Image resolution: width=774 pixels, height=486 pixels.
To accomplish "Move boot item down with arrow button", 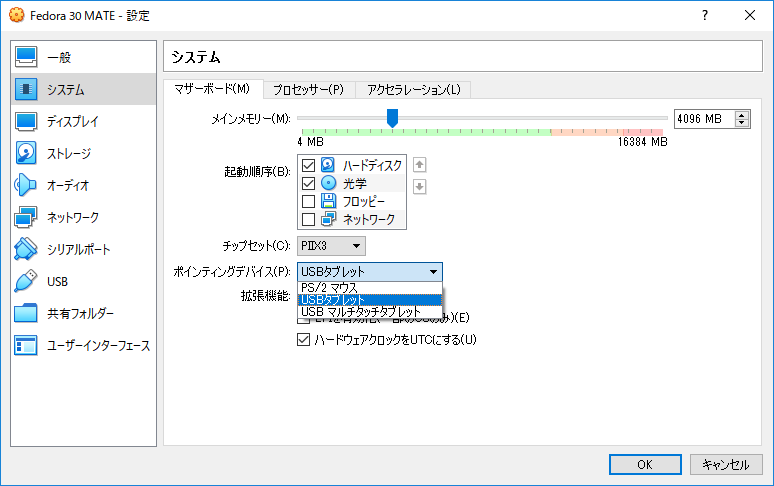I will (420, 187).
